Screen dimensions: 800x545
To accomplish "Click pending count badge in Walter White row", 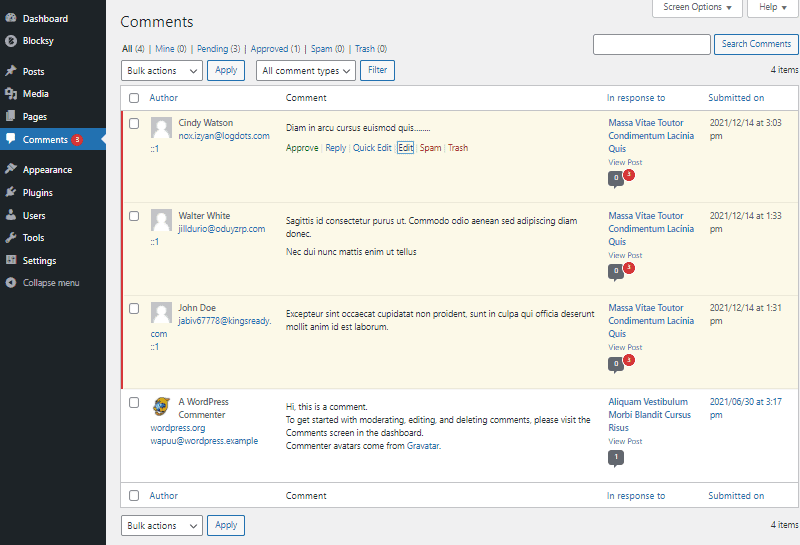I will [629, 267].
